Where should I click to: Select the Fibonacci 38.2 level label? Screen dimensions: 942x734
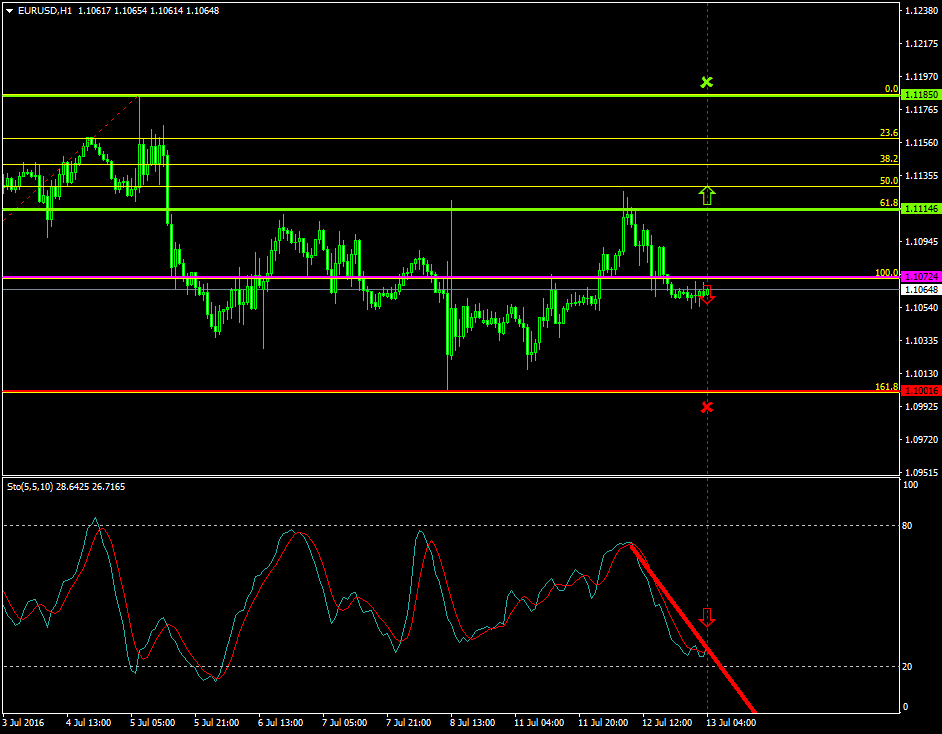pos(888,159)
